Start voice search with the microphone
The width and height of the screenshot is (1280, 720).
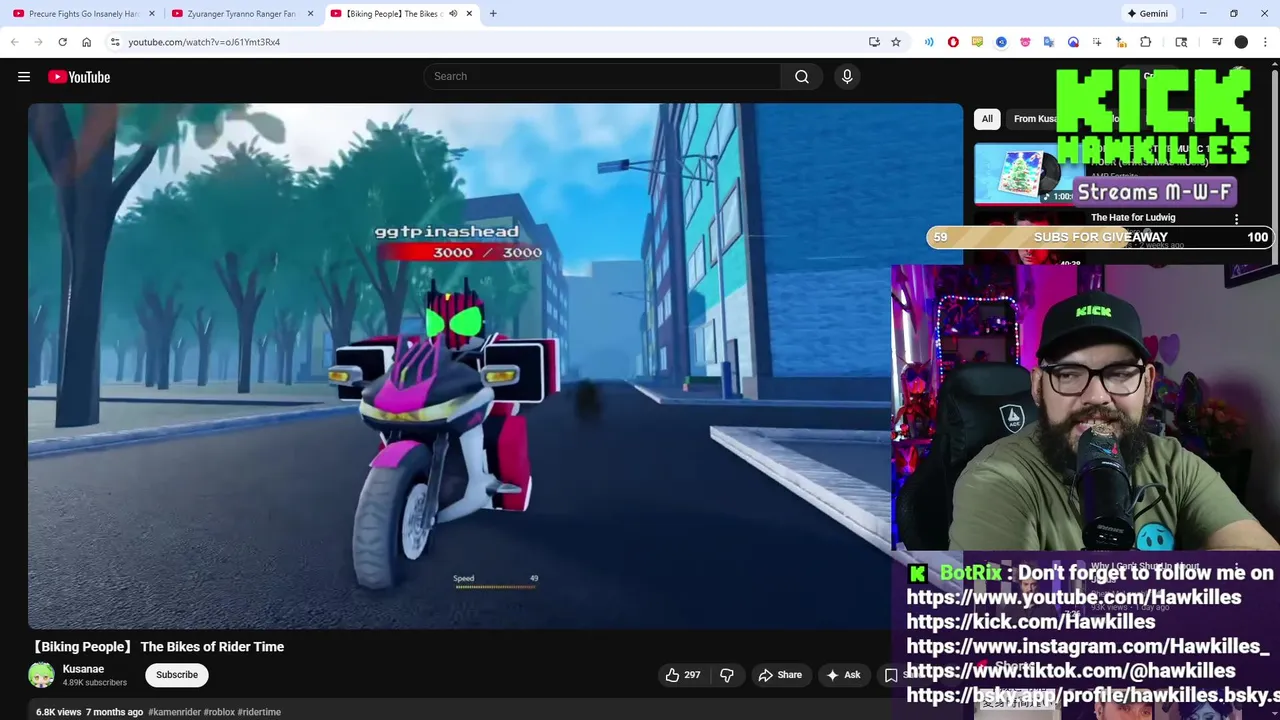847,77
